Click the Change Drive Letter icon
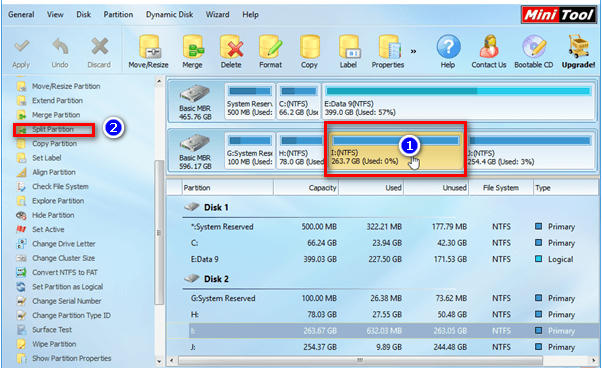This screenshot has height=368, width=602. click(x=21, y=244)
